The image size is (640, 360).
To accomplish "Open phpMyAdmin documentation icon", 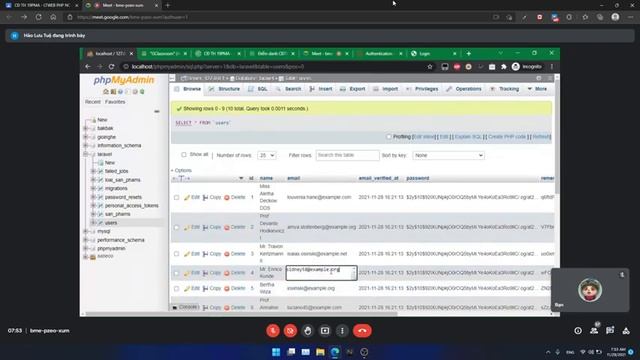I will pos(120,92).
